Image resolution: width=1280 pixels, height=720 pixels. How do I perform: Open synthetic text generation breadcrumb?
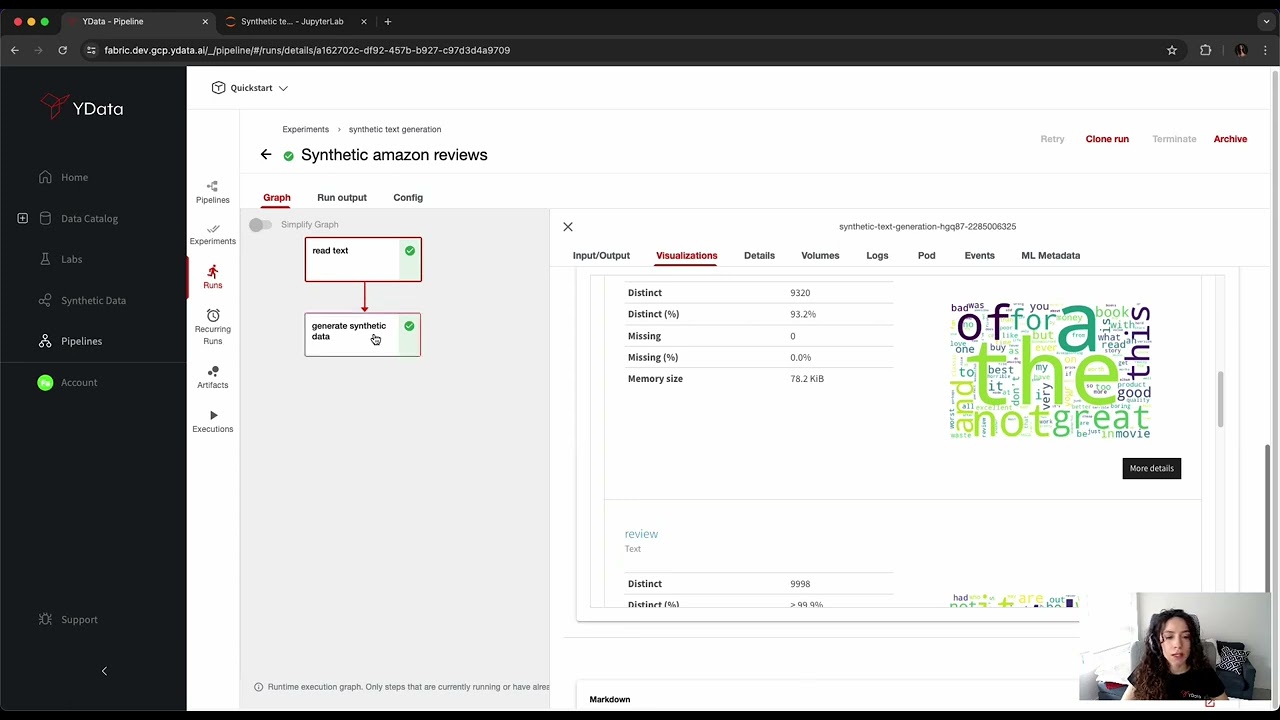[394, 129]
